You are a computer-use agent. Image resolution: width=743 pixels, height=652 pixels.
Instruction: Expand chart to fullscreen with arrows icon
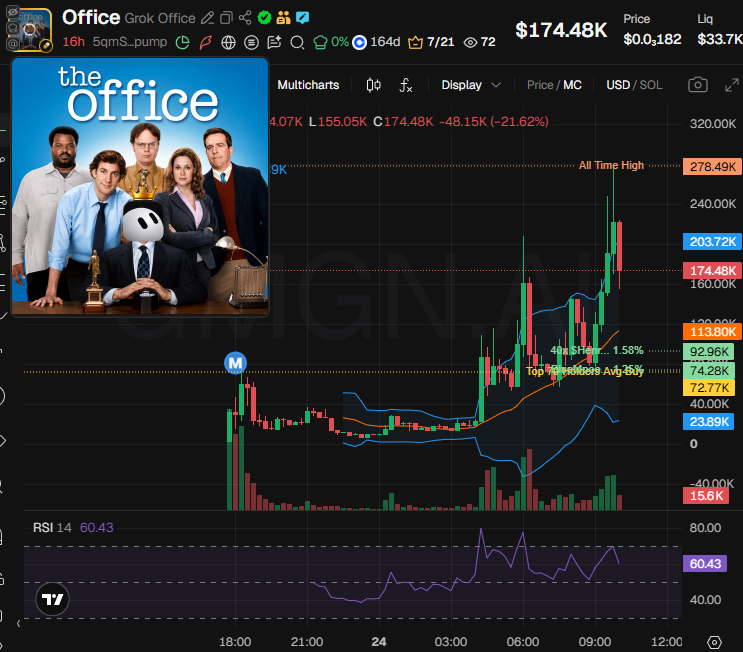click(x=732, y=85)
